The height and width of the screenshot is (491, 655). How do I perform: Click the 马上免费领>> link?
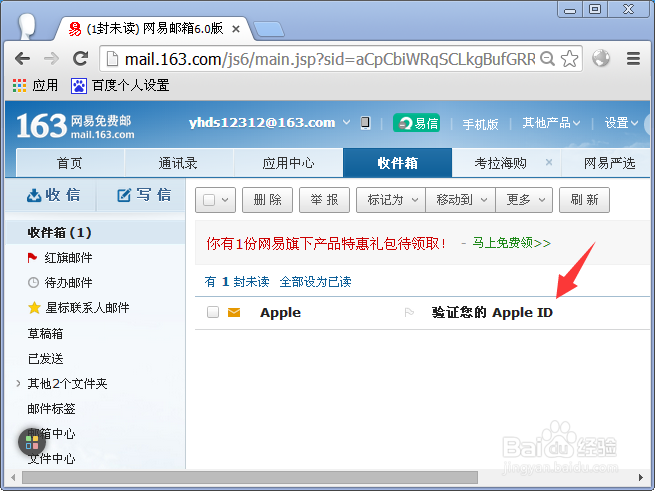pos(511,243)
